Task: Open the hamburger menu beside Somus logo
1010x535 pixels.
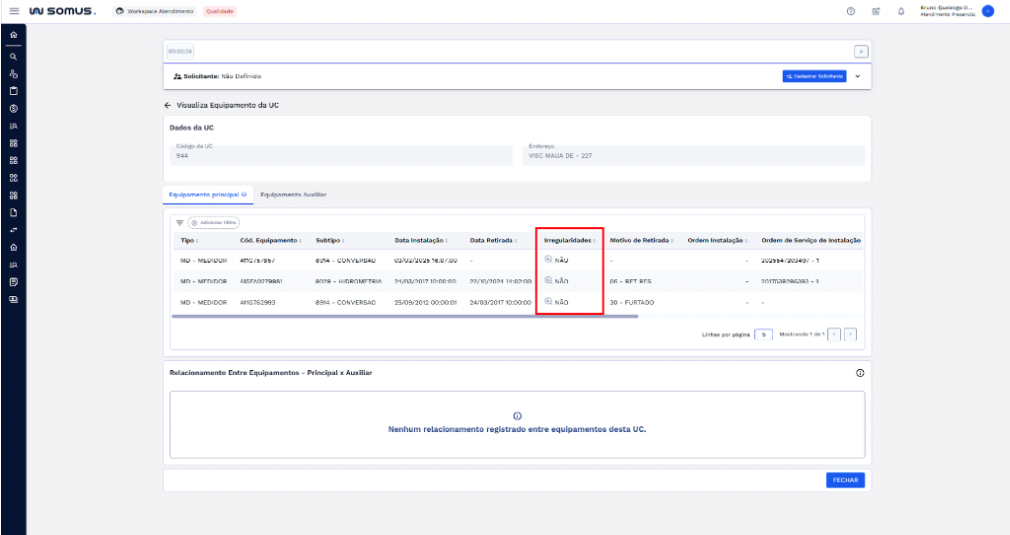Action: (14, 11)
